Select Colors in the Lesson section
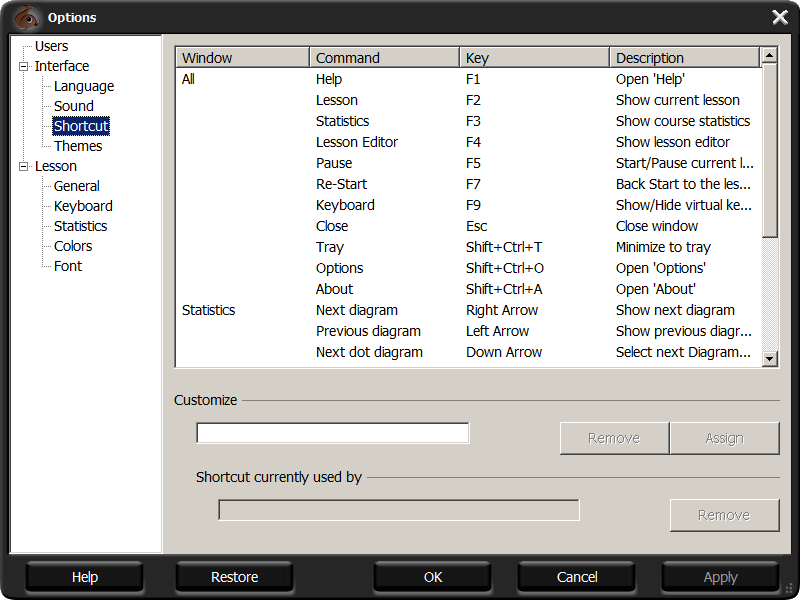800x600 pixels. tap(73, 246)
